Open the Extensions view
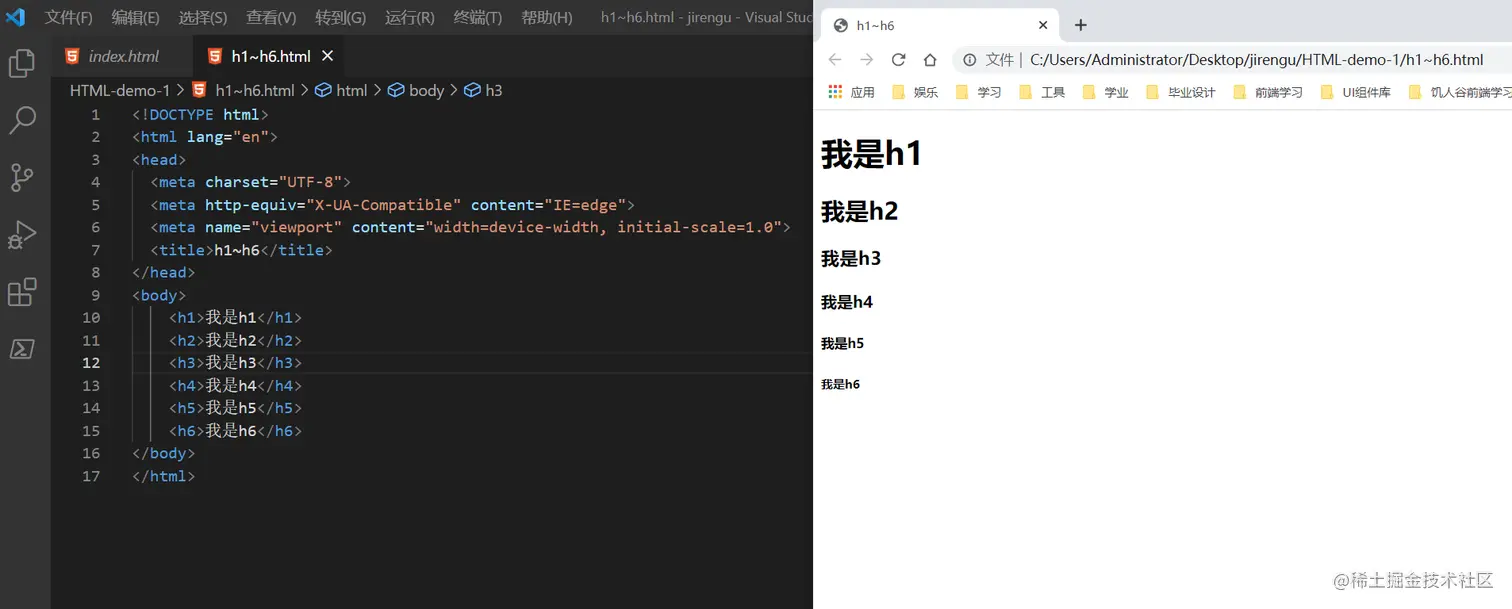This screenshot has width=1512, height=609. [22, 292]
